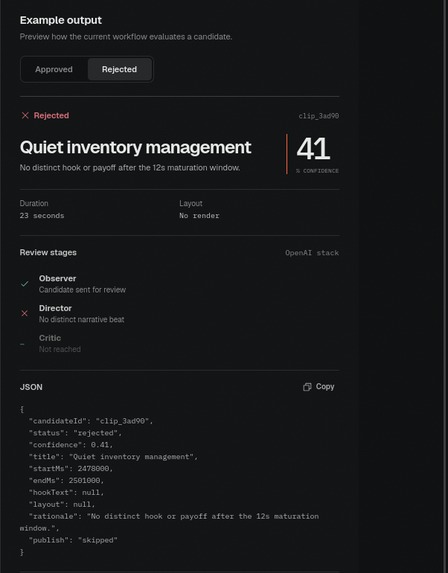448x573 pixels.
Task: Click the "startMs": 2478000 JSON line
Action: (71, 468)
